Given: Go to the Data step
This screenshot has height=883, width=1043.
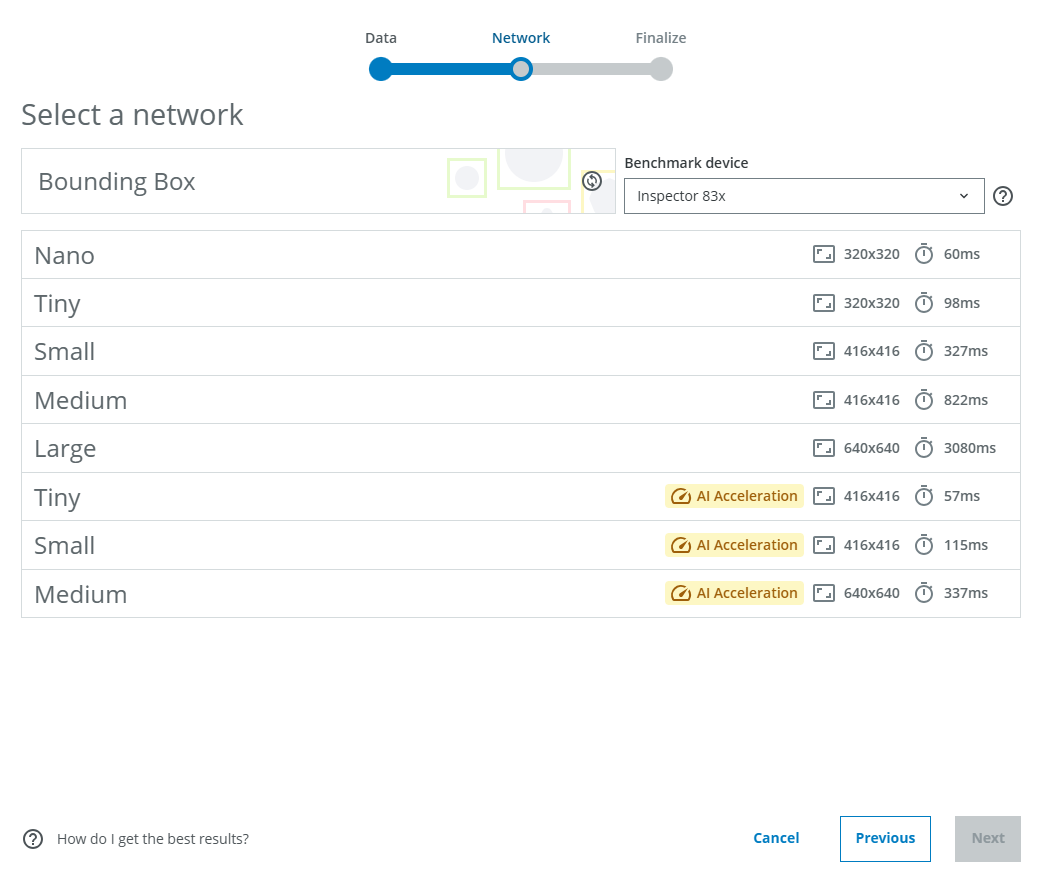Looking at the screenshot, I should [380, 69].
